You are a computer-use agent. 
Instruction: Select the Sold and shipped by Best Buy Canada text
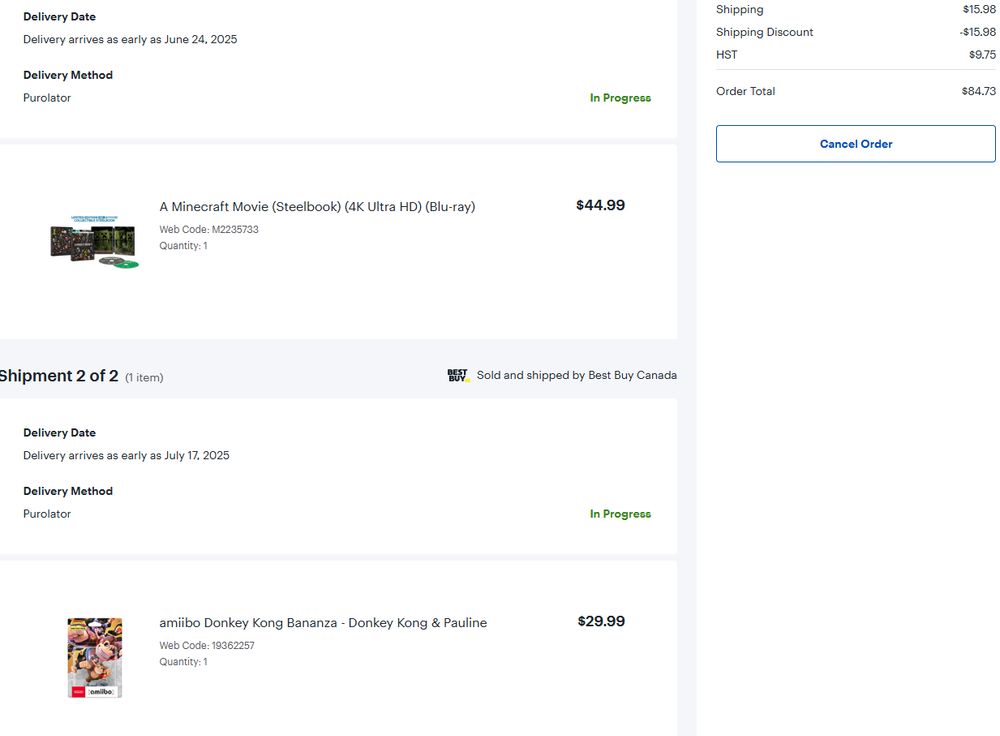point(576,376)
